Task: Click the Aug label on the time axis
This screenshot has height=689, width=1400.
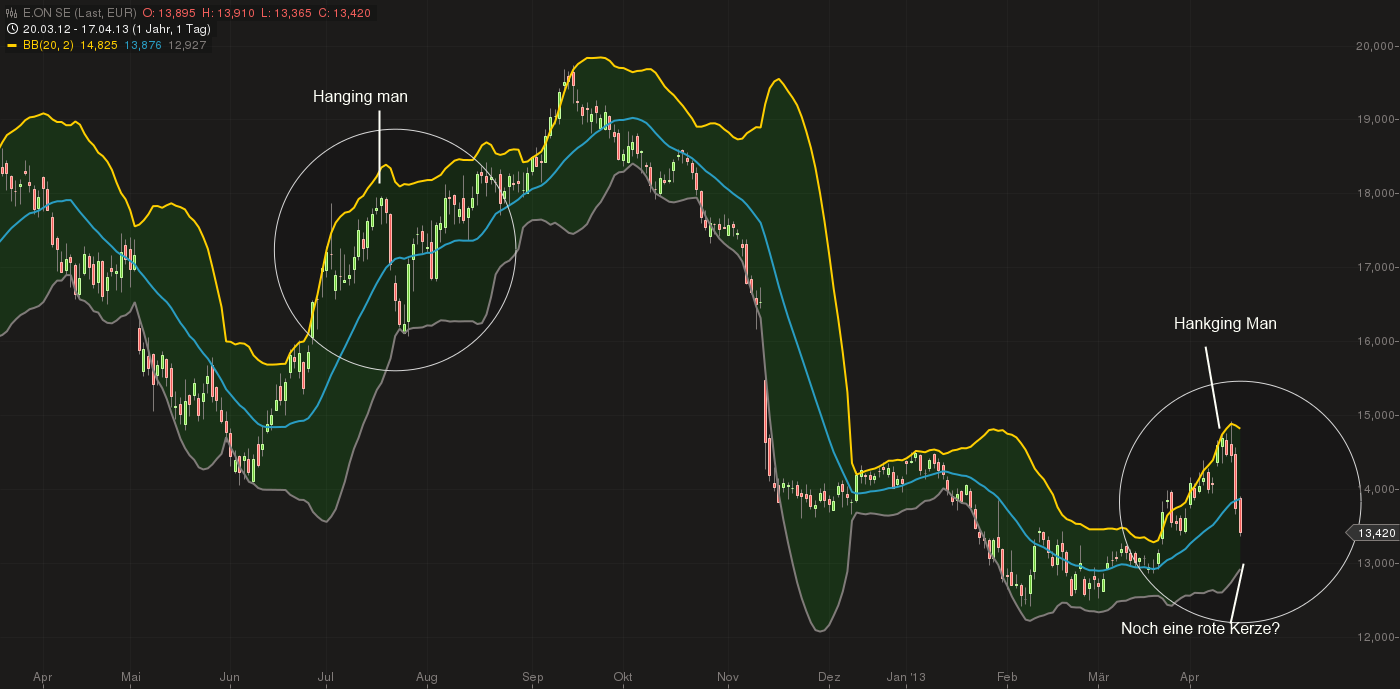Action: [427, 678]
